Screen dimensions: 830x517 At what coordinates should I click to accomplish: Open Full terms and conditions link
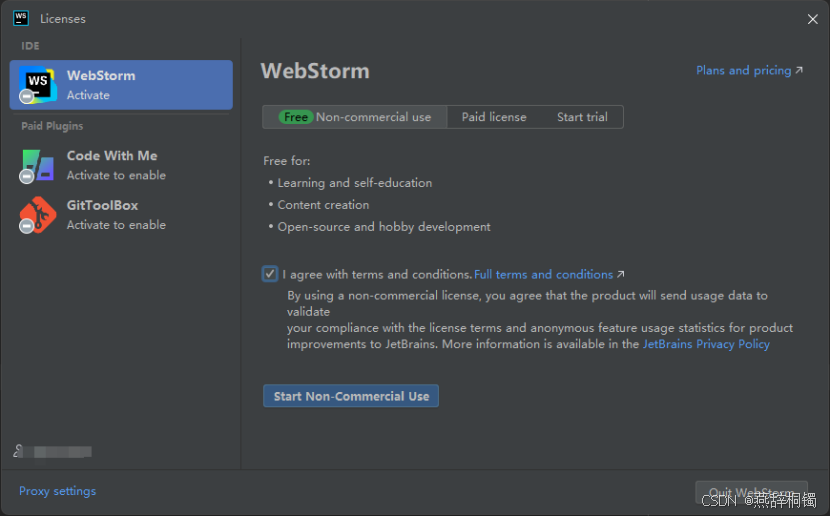tap(549, 274)
